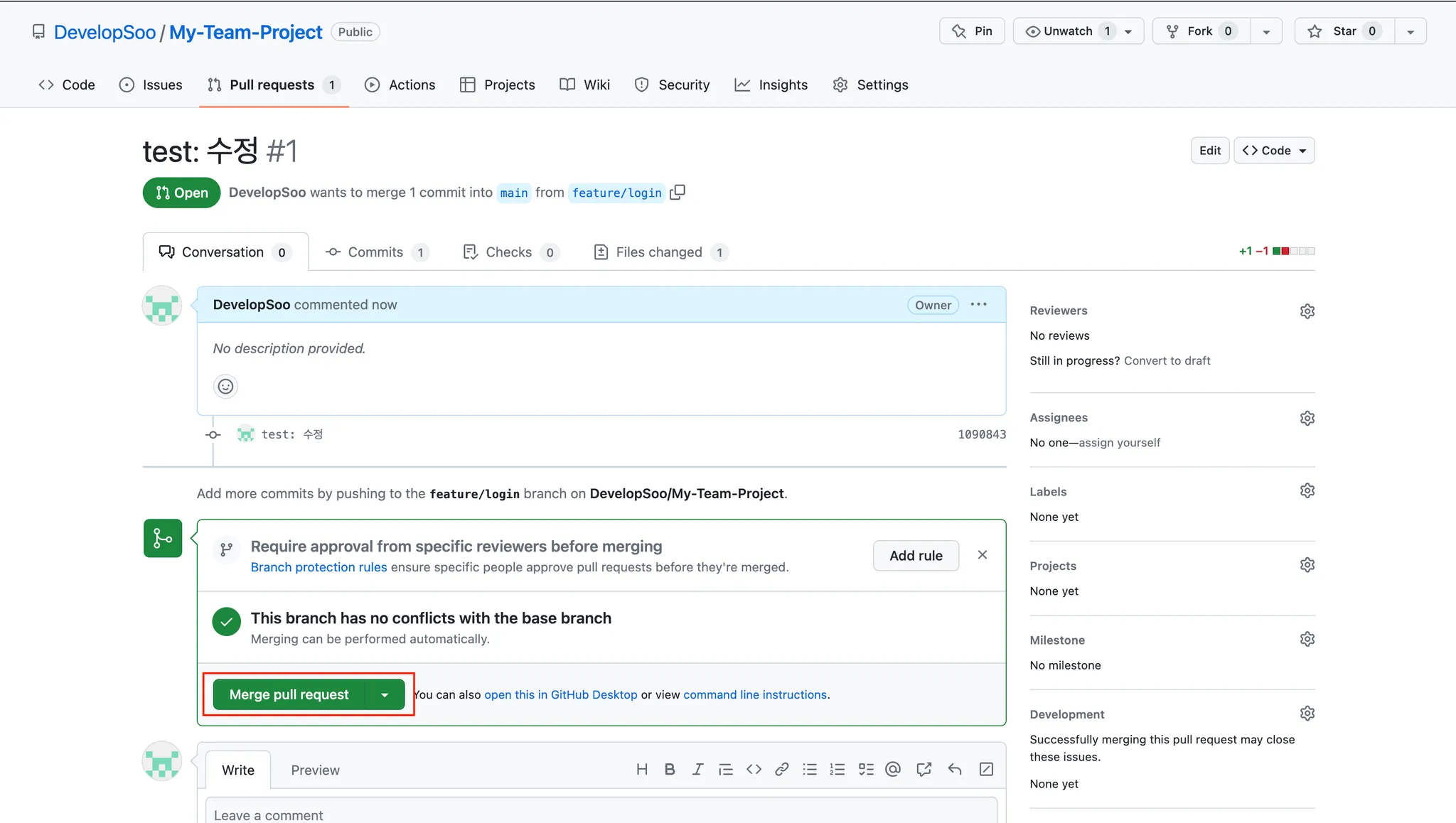Click the Convert to draft link
The image size is (1456, 823).
click(1167, 361)
